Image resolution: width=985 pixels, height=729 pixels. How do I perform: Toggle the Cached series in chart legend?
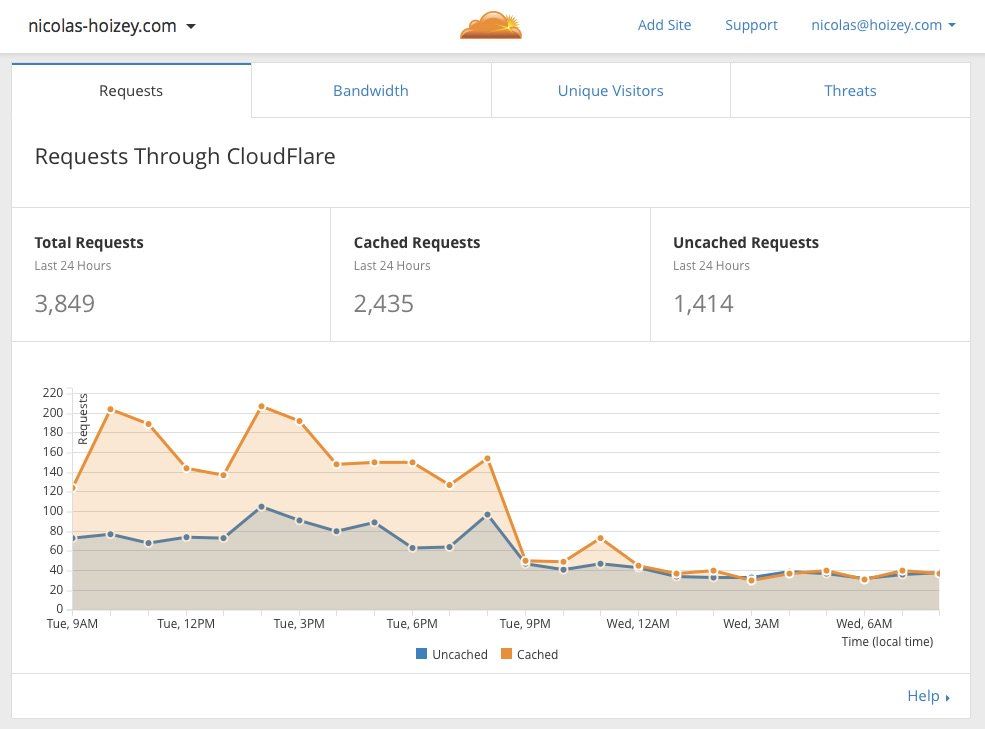pyautogui.click(x=537, y=655)
